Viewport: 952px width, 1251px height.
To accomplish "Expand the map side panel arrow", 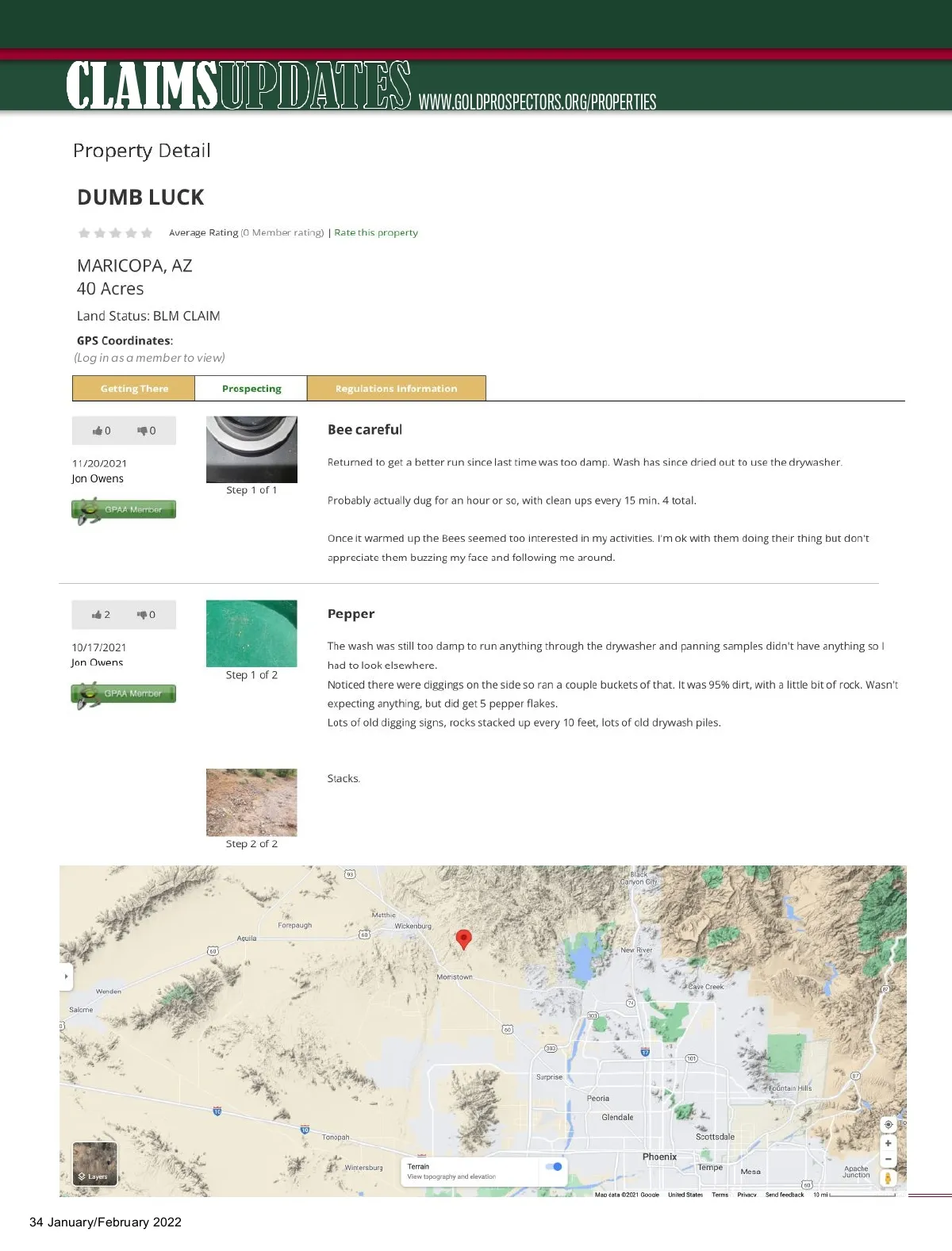I will tap(67, 977).
